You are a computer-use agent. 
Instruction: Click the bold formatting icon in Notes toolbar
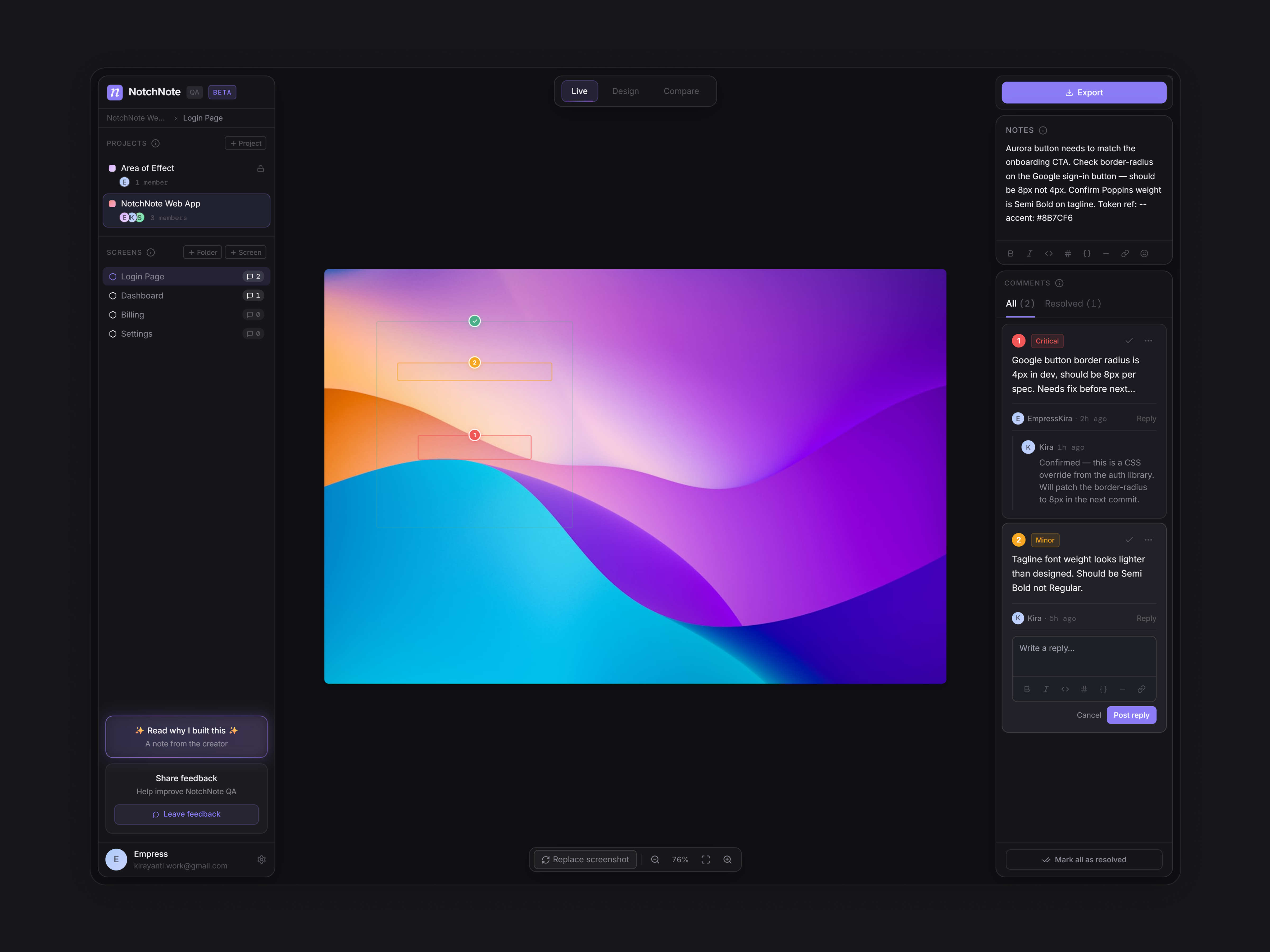[x=1010, y=253]
